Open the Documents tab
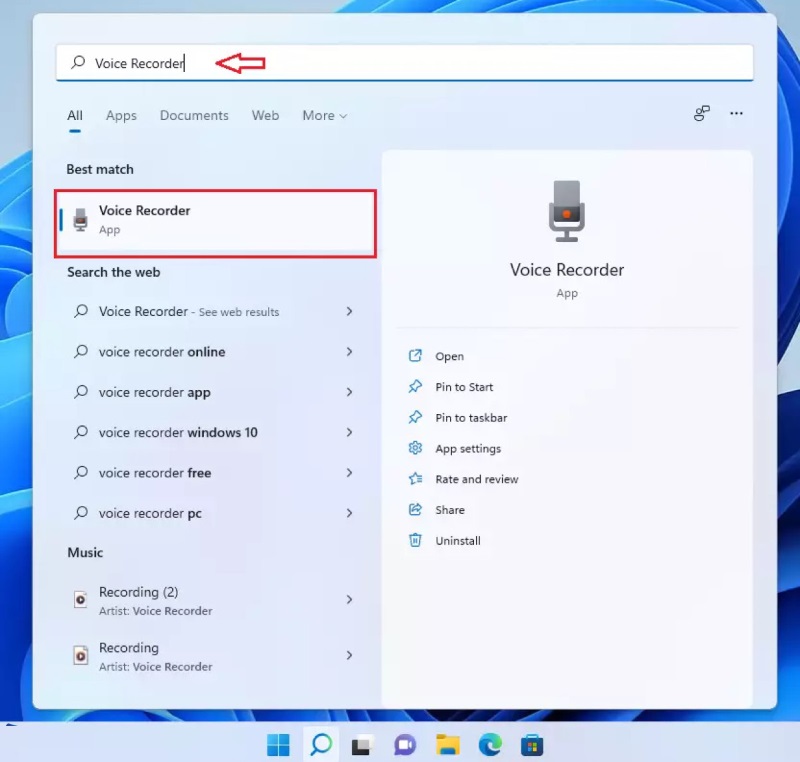Screen dimensions: 800x762 pos(194,115)
